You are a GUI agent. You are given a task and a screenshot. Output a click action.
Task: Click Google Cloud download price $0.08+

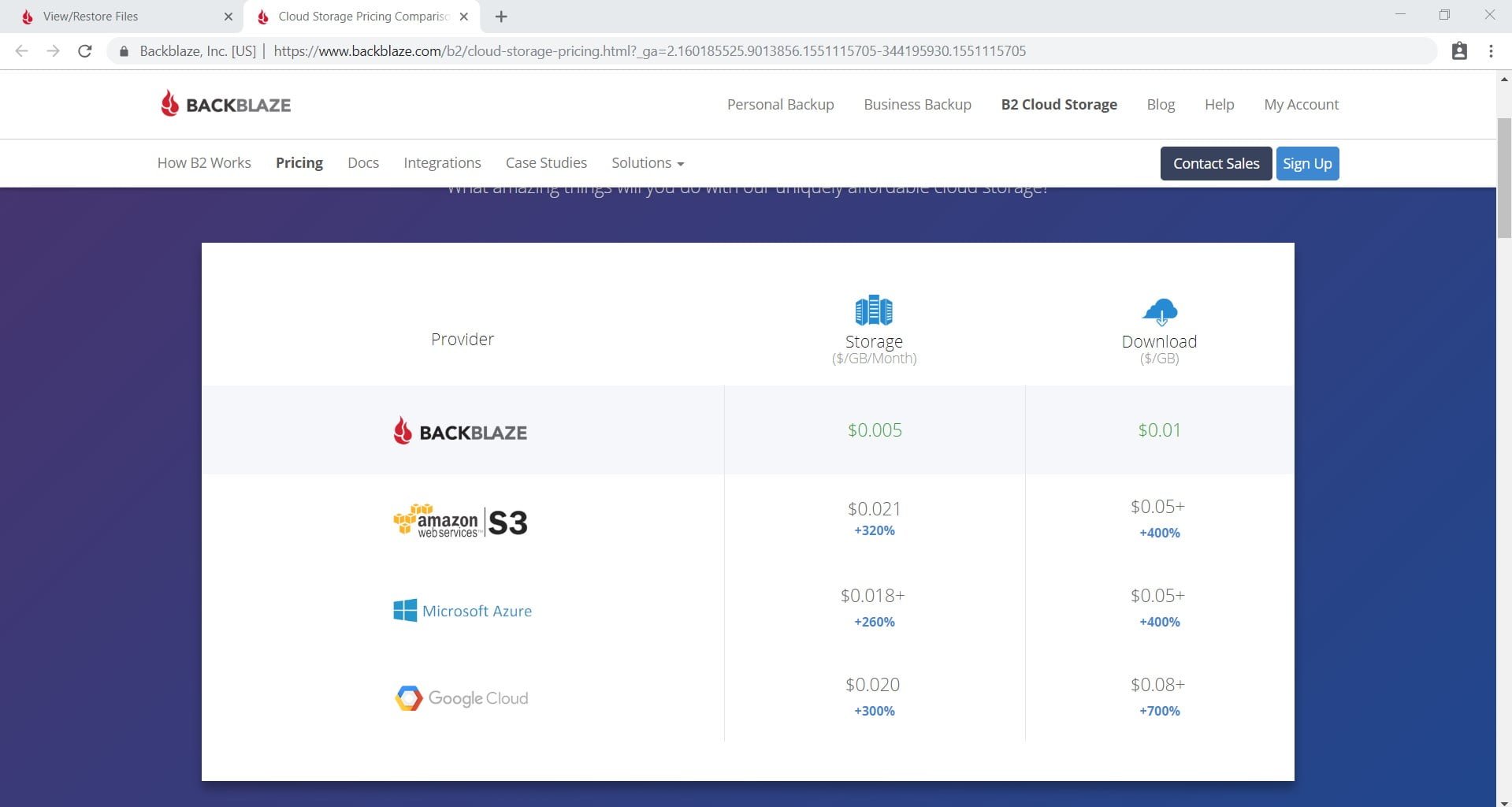(1157, 684)
